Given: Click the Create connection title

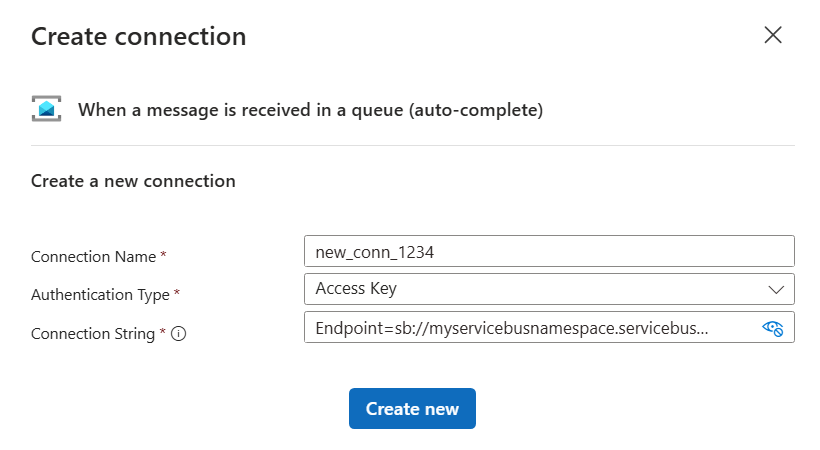Looking at the screenshot, I should pos(138,37).
